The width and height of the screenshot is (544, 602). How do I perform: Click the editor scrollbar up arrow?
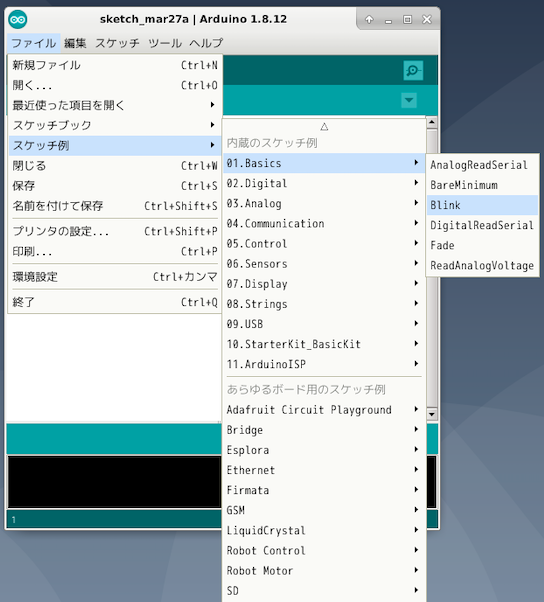point(432,122)
